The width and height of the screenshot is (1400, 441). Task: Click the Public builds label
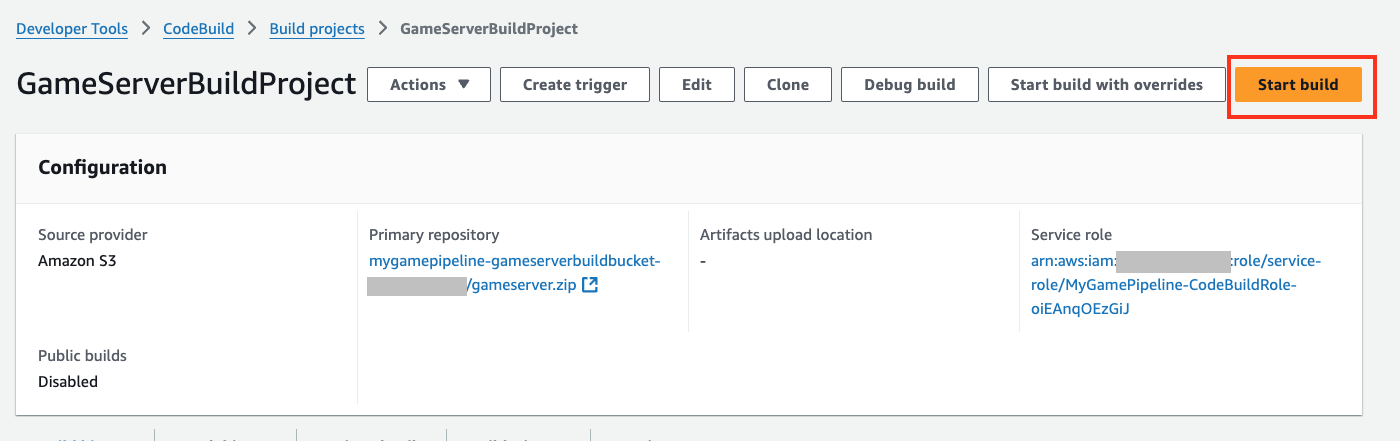click(82, 356)
